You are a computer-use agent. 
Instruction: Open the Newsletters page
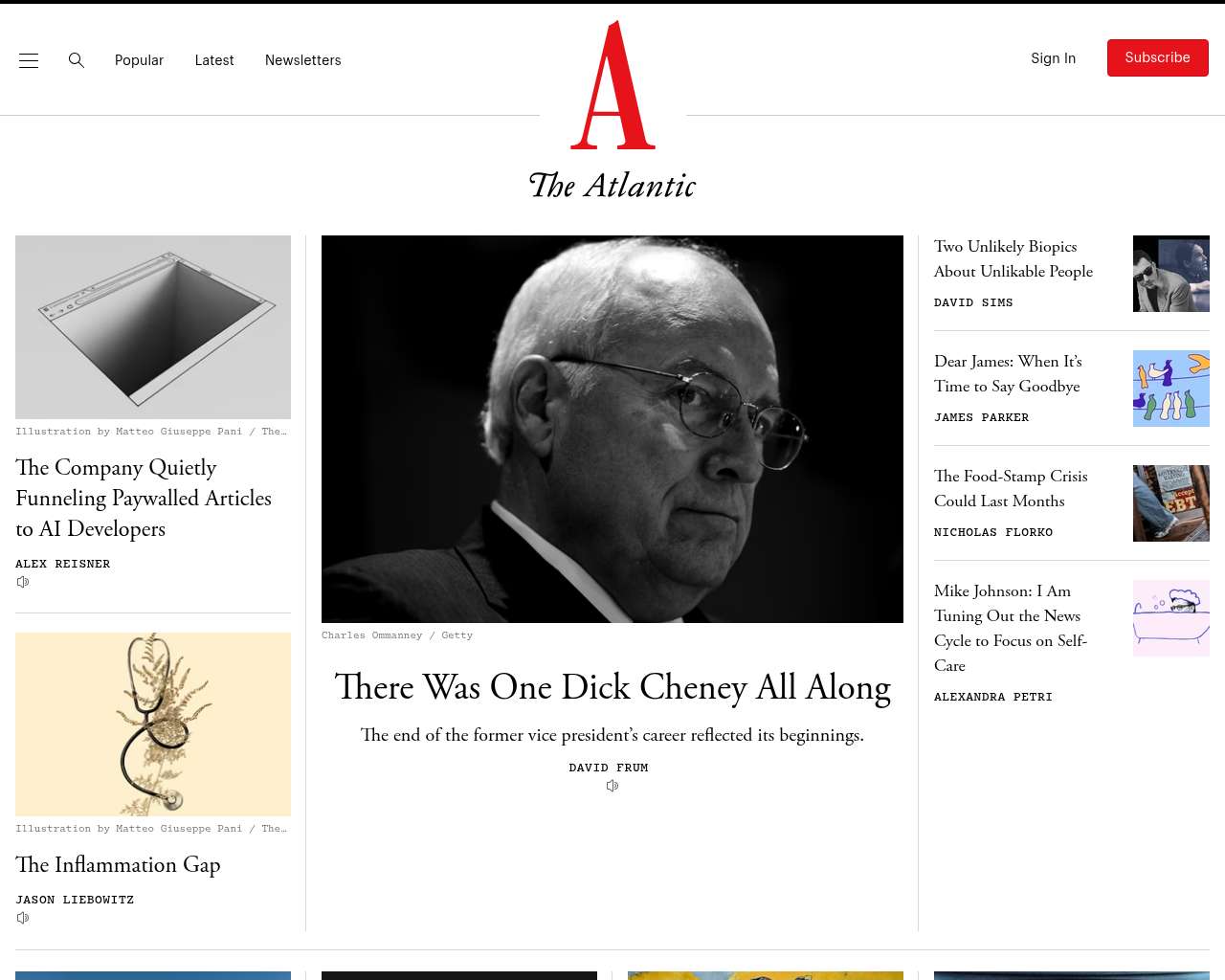pyautogui.click(x=303, y=60)
